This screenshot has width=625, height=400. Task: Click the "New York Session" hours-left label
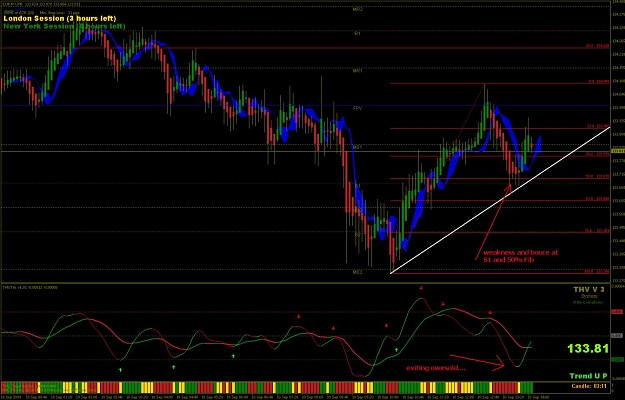pos(64,26)
